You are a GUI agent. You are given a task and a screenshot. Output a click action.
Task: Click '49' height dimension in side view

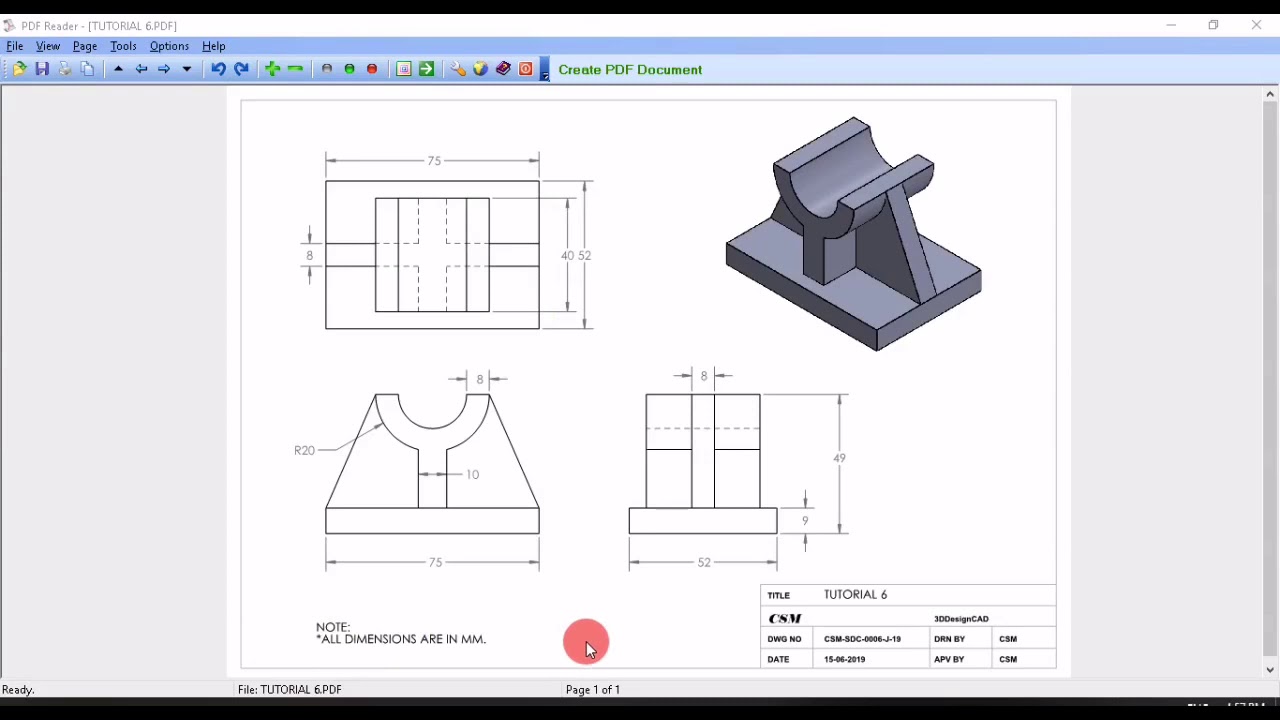click(x=839, y=458)
